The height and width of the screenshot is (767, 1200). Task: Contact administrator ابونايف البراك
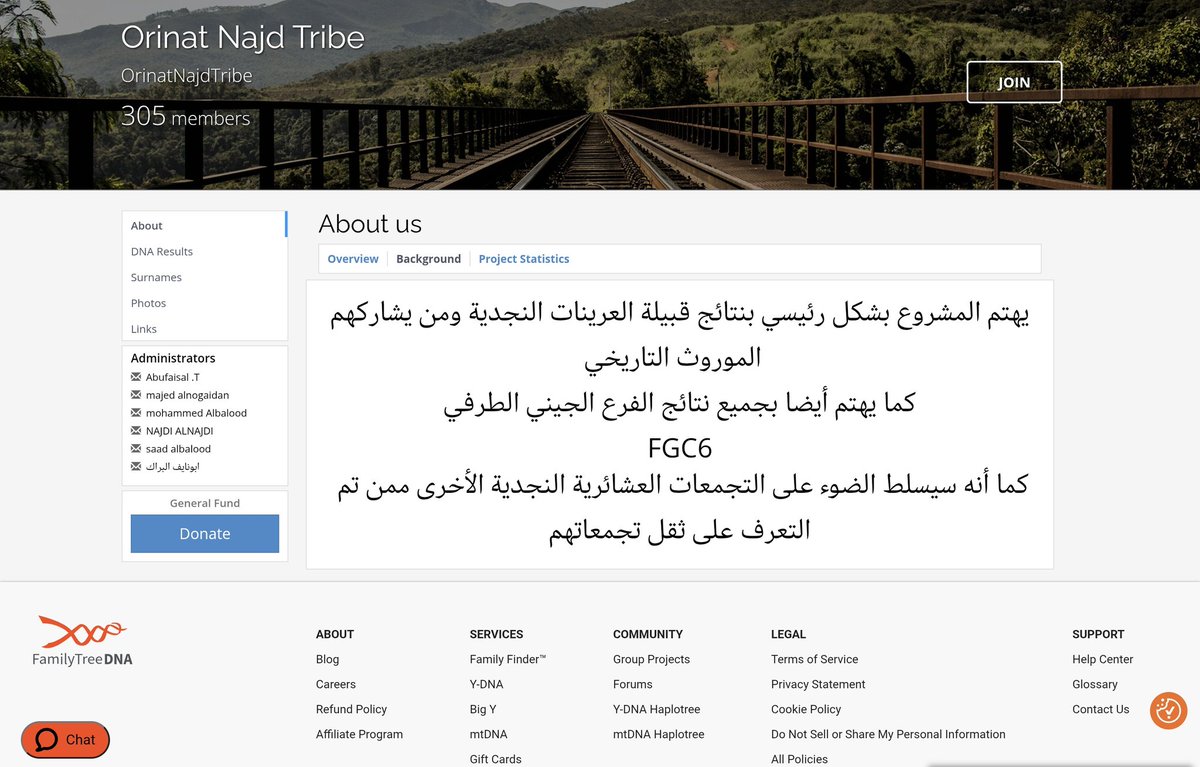pos(172,467)
